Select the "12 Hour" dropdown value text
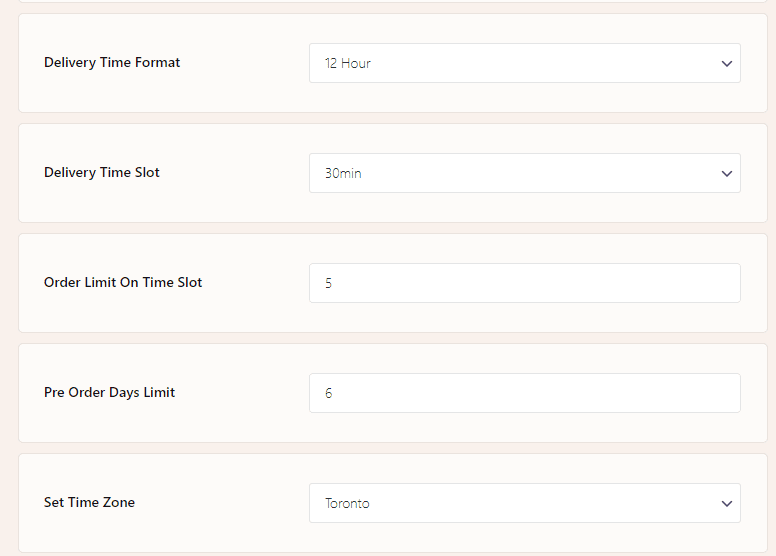776x556 pixels. pos(348,63)
